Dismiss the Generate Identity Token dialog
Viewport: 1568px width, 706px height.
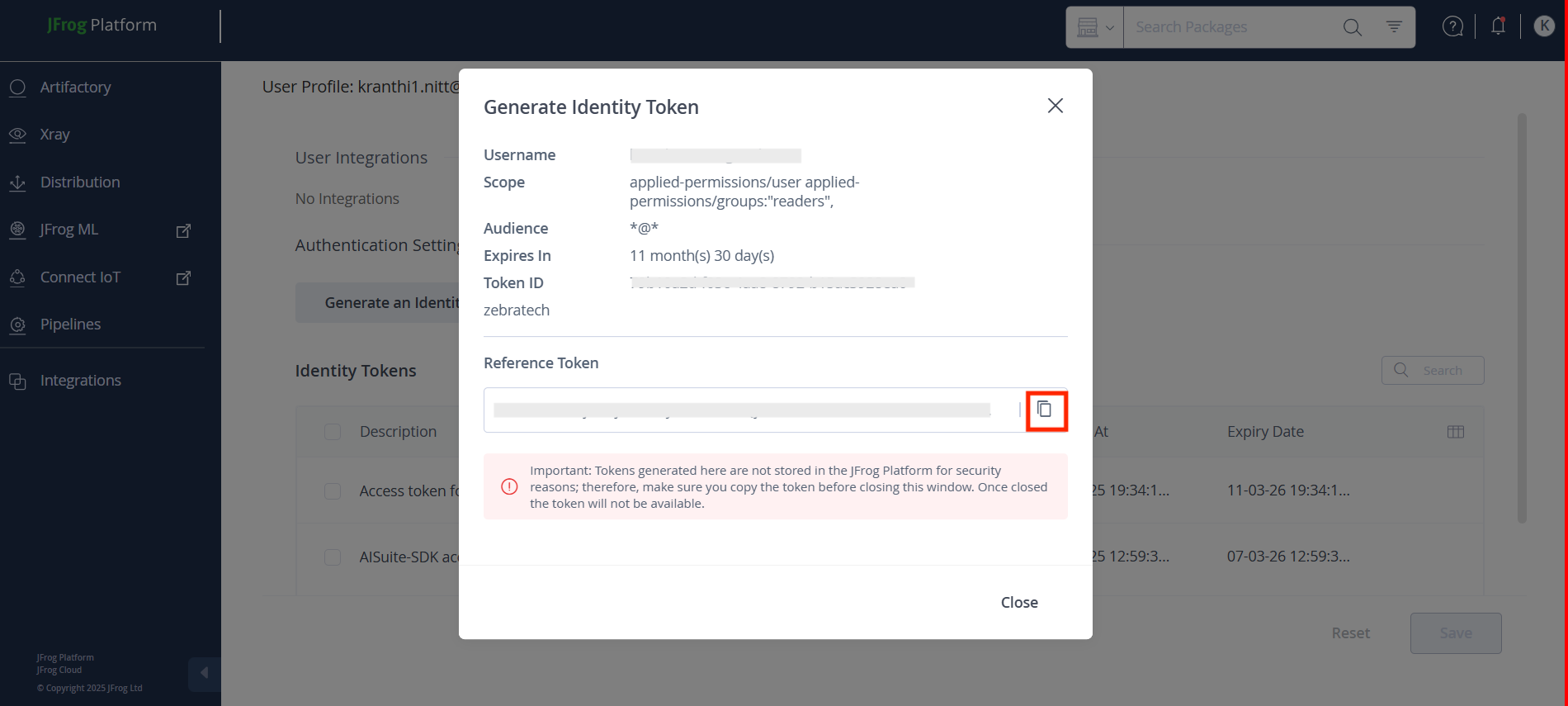tap(1055, 106)
